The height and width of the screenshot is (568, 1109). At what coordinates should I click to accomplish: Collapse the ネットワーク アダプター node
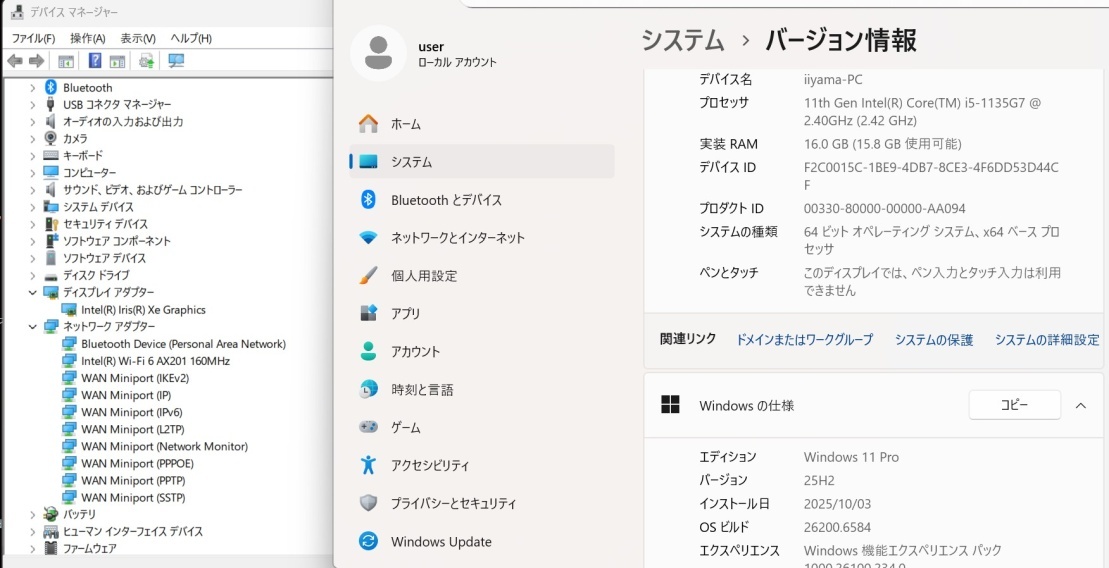pyautogui.click(x=33, y=326)
